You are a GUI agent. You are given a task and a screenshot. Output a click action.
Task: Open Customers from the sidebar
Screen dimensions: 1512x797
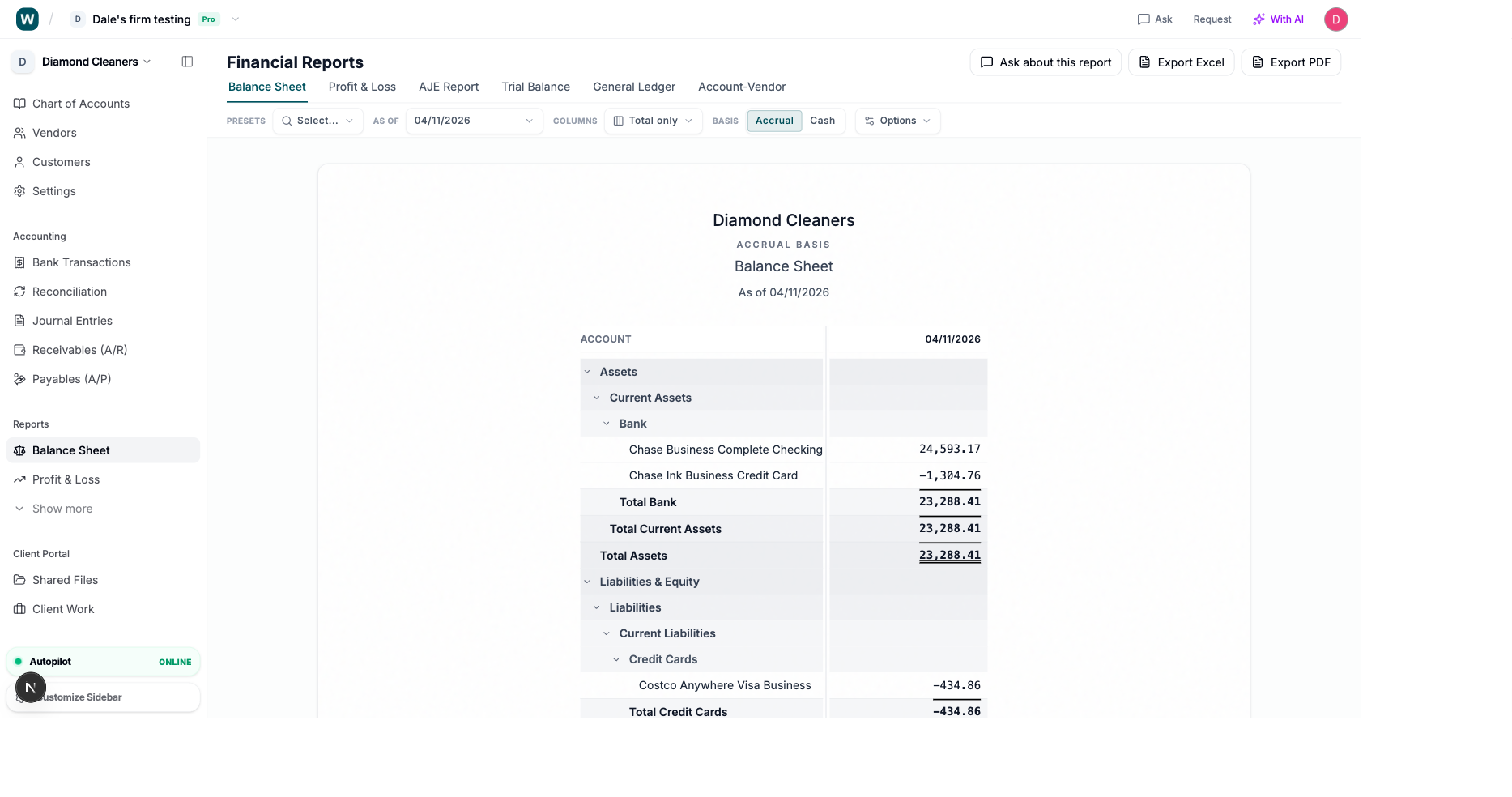coord(61,162)
